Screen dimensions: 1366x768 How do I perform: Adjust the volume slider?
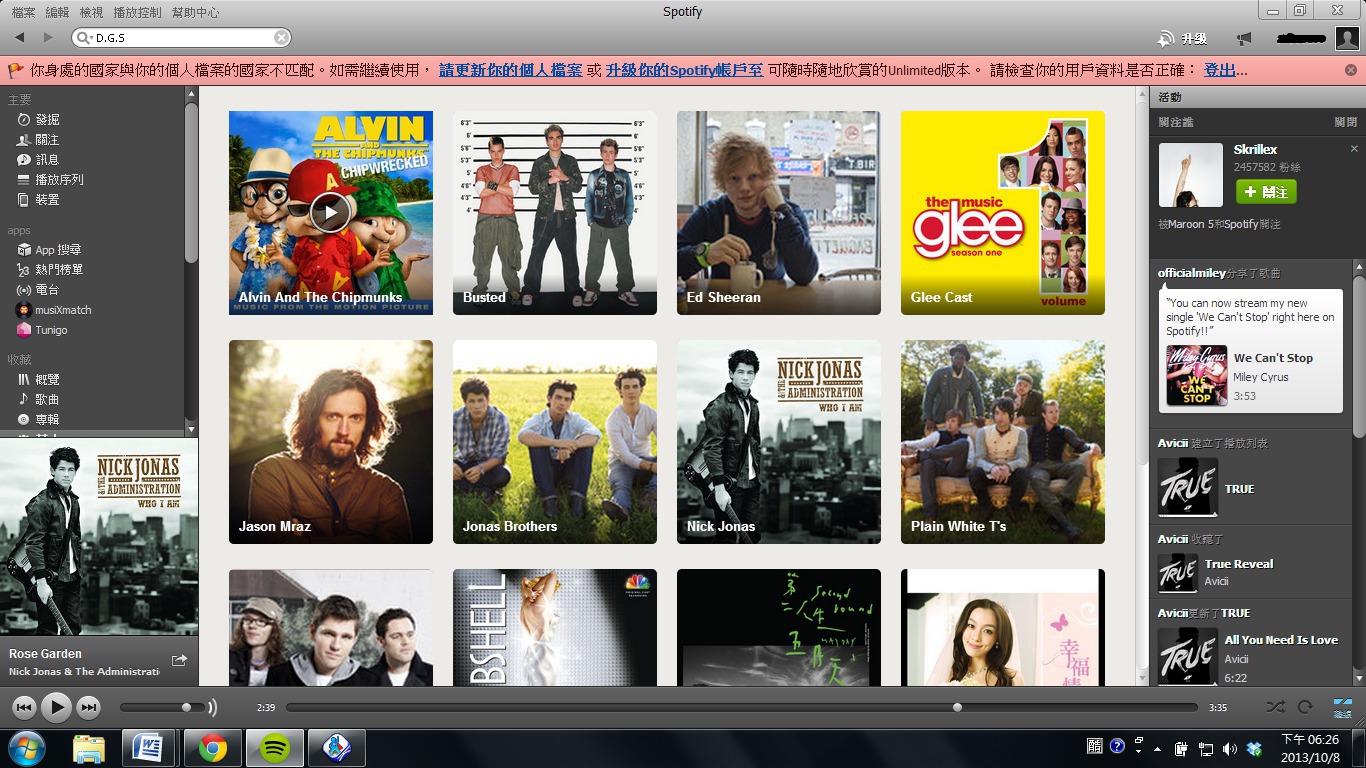162,708
